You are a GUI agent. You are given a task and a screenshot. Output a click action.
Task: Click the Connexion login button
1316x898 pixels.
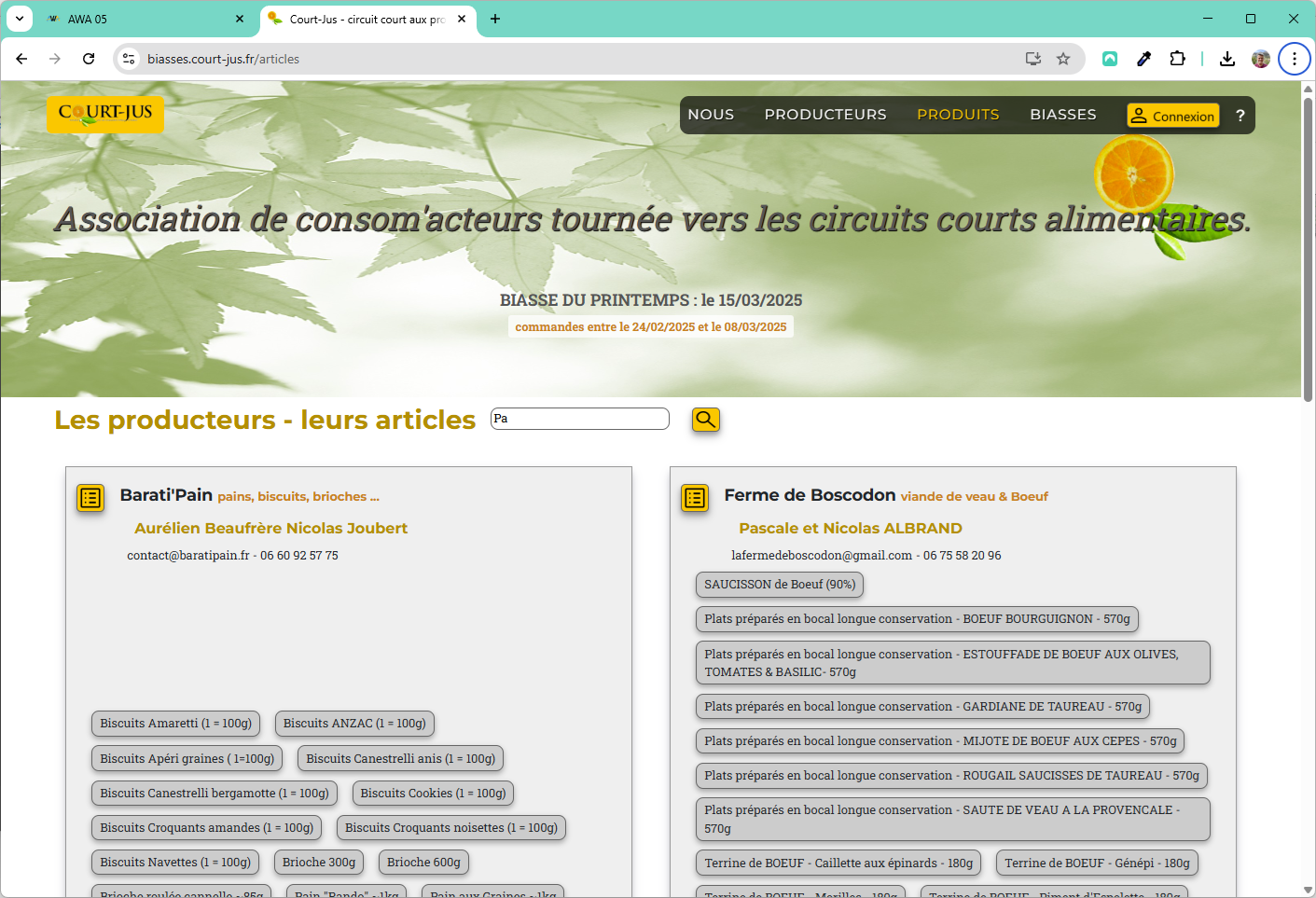(x=1172, y=116)
